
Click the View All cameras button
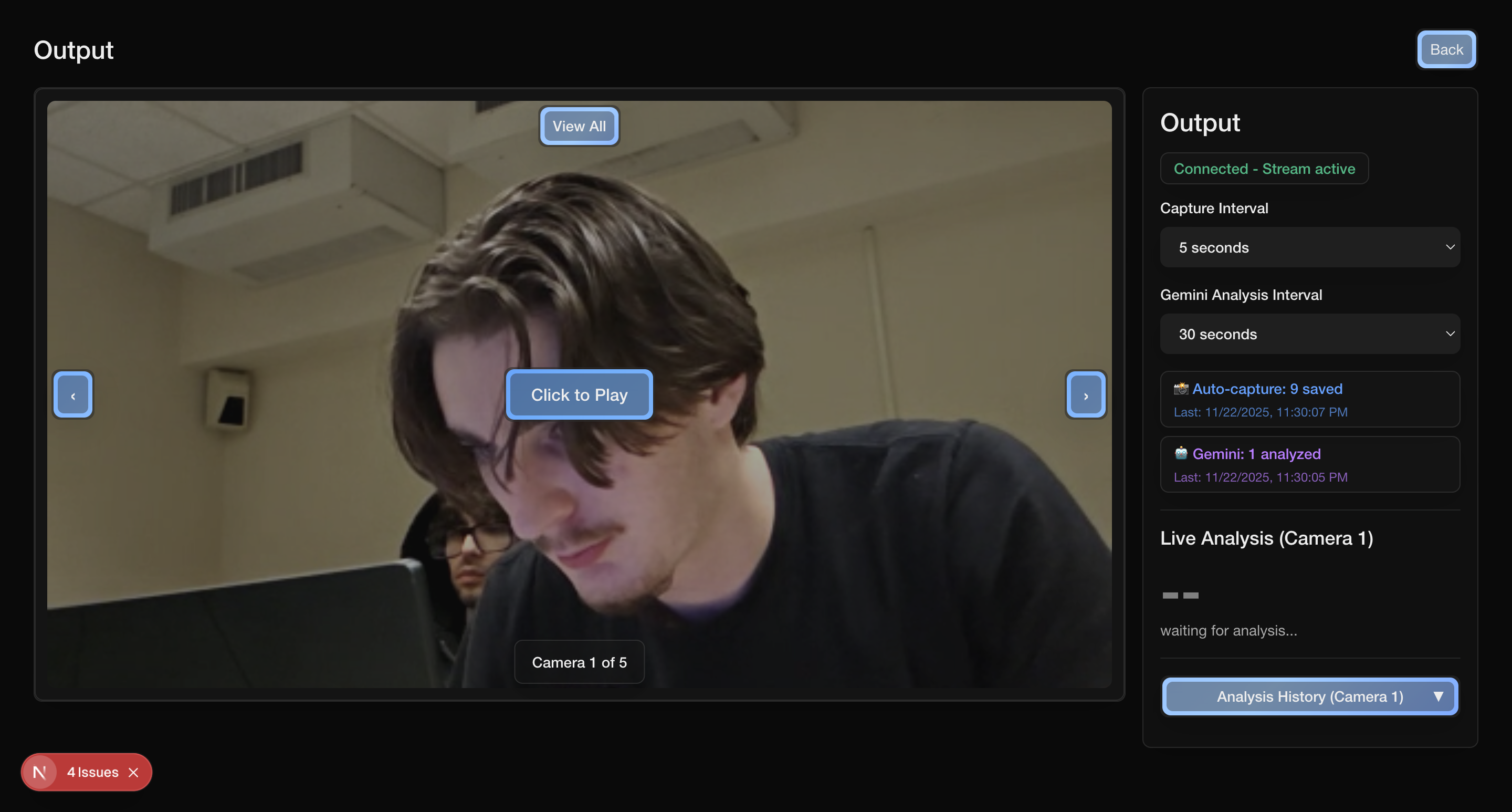pyautogui.click(x=579, y=126)
